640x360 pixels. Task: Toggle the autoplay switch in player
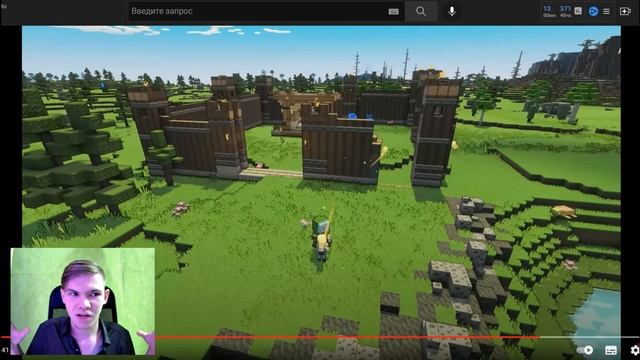pyautogui.click(x=585, y=350)
